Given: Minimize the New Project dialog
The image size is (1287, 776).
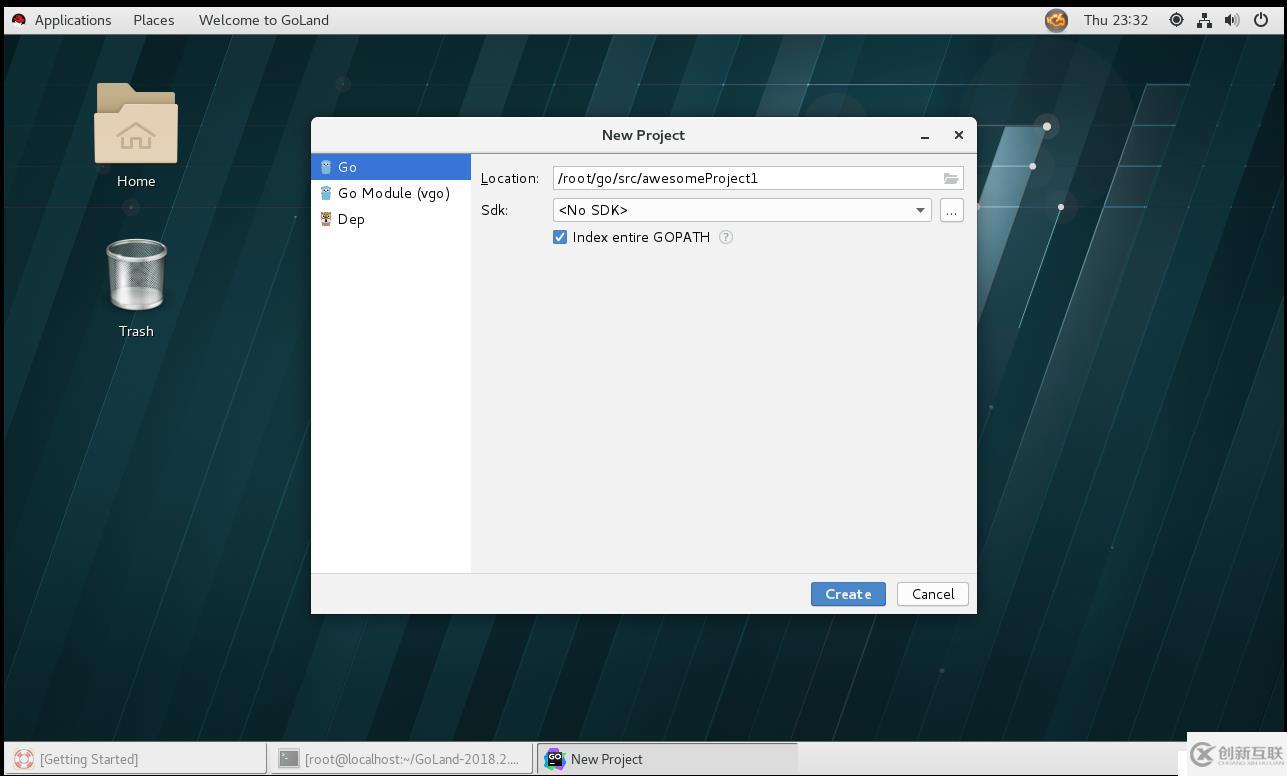Looking at the screenshot, I should (925, 135).
